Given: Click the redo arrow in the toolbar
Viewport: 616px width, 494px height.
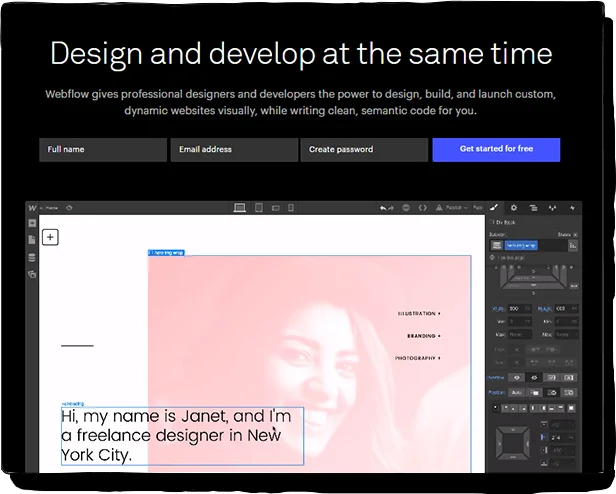Looking at the screenshot, I should 391,208.
